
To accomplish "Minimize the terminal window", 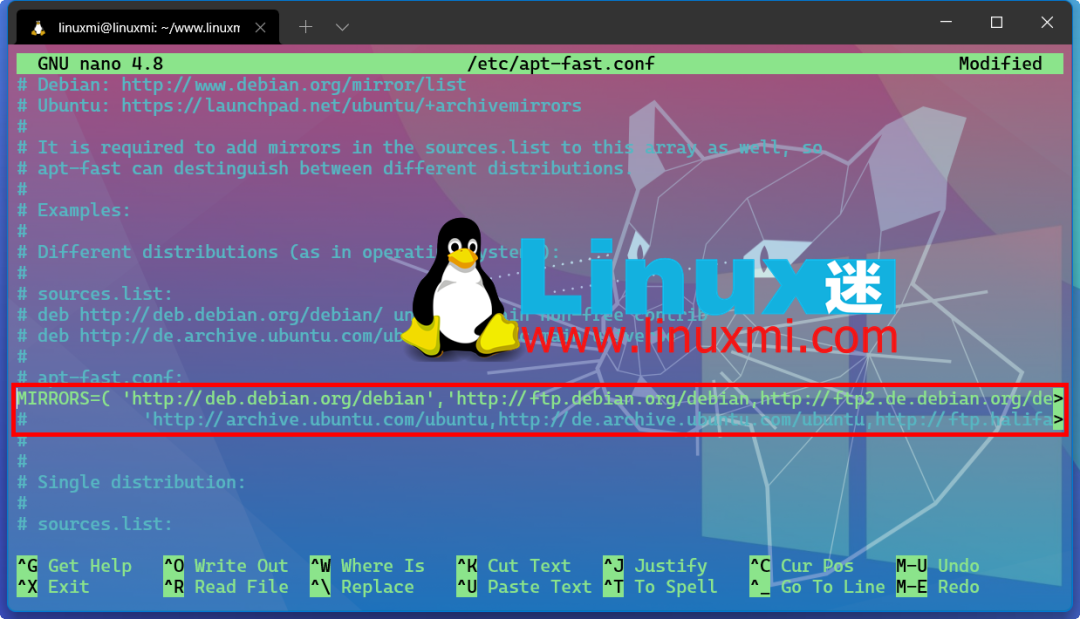I will [946, 22].
